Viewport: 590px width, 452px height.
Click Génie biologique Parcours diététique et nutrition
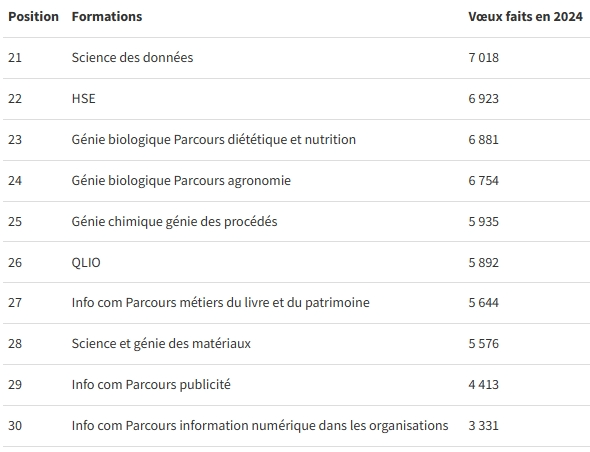pos(214,140)
